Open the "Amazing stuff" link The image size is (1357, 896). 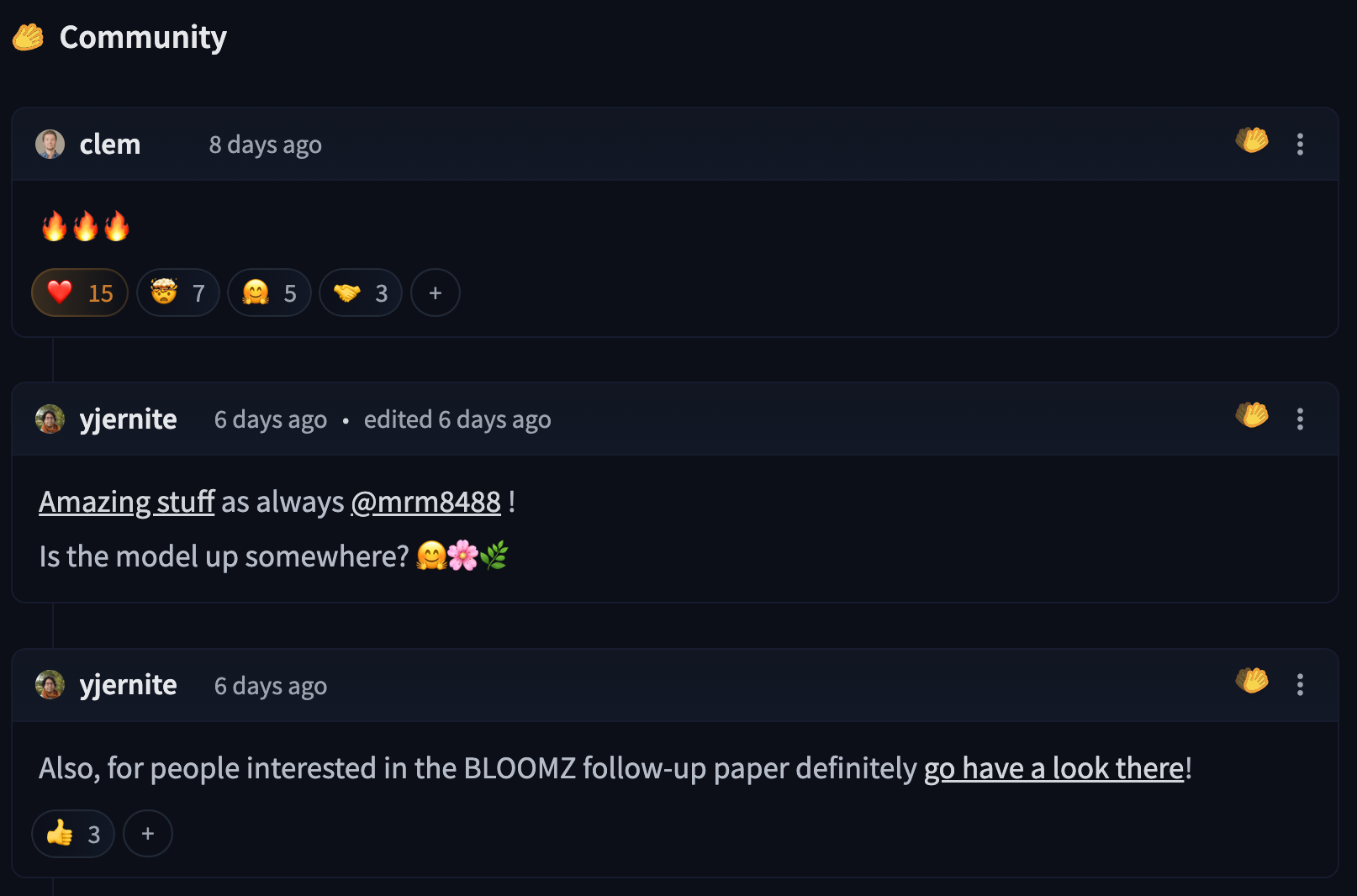(127, 502)
